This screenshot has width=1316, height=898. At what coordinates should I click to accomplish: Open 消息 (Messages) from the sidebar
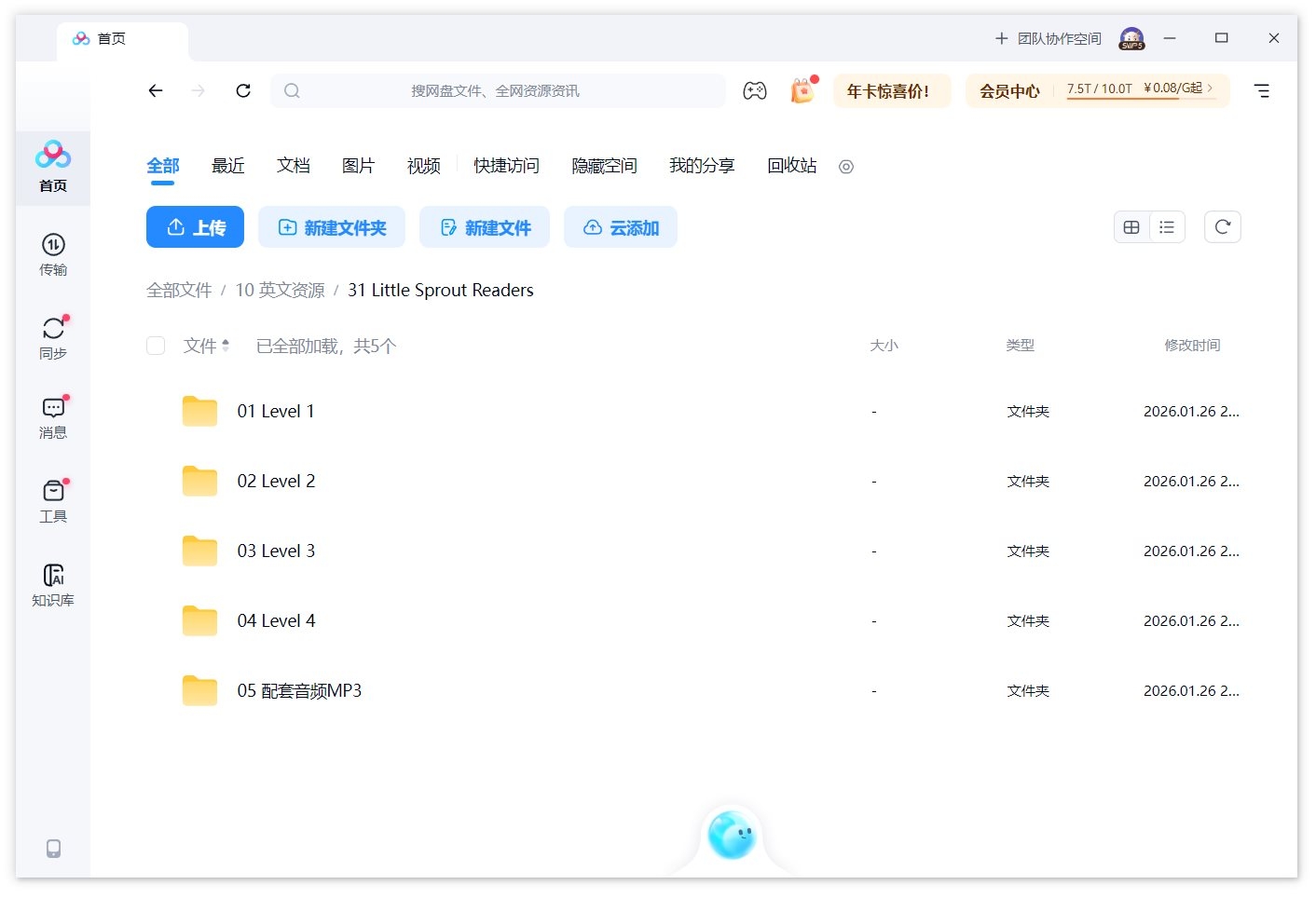tap(53, 415)
